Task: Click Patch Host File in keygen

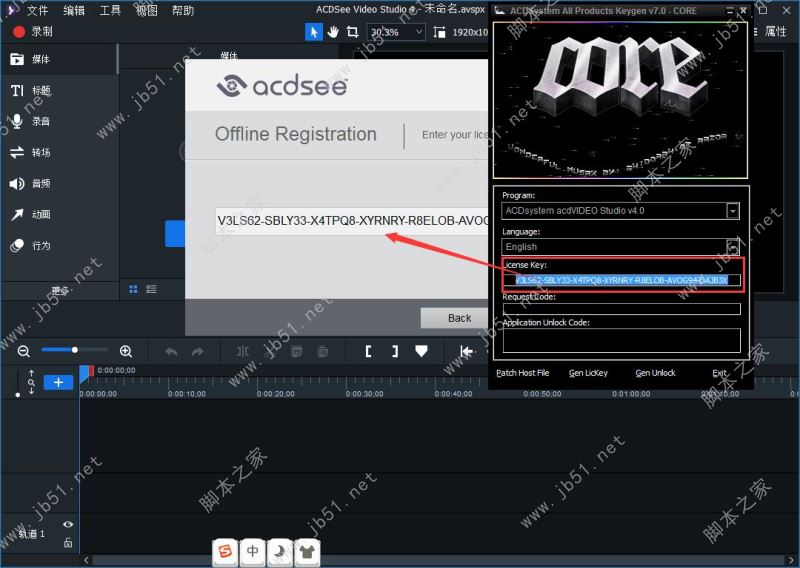Action: tap(522, 373)
